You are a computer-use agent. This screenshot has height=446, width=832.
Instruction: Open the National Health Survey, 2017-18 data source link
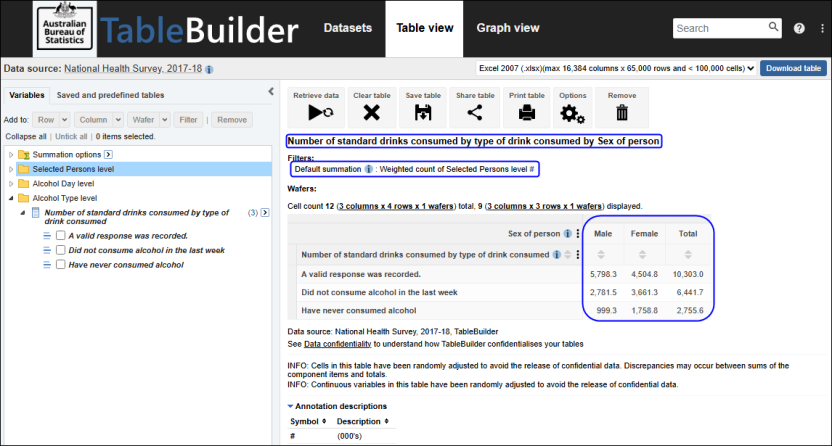tap(133, 69)
